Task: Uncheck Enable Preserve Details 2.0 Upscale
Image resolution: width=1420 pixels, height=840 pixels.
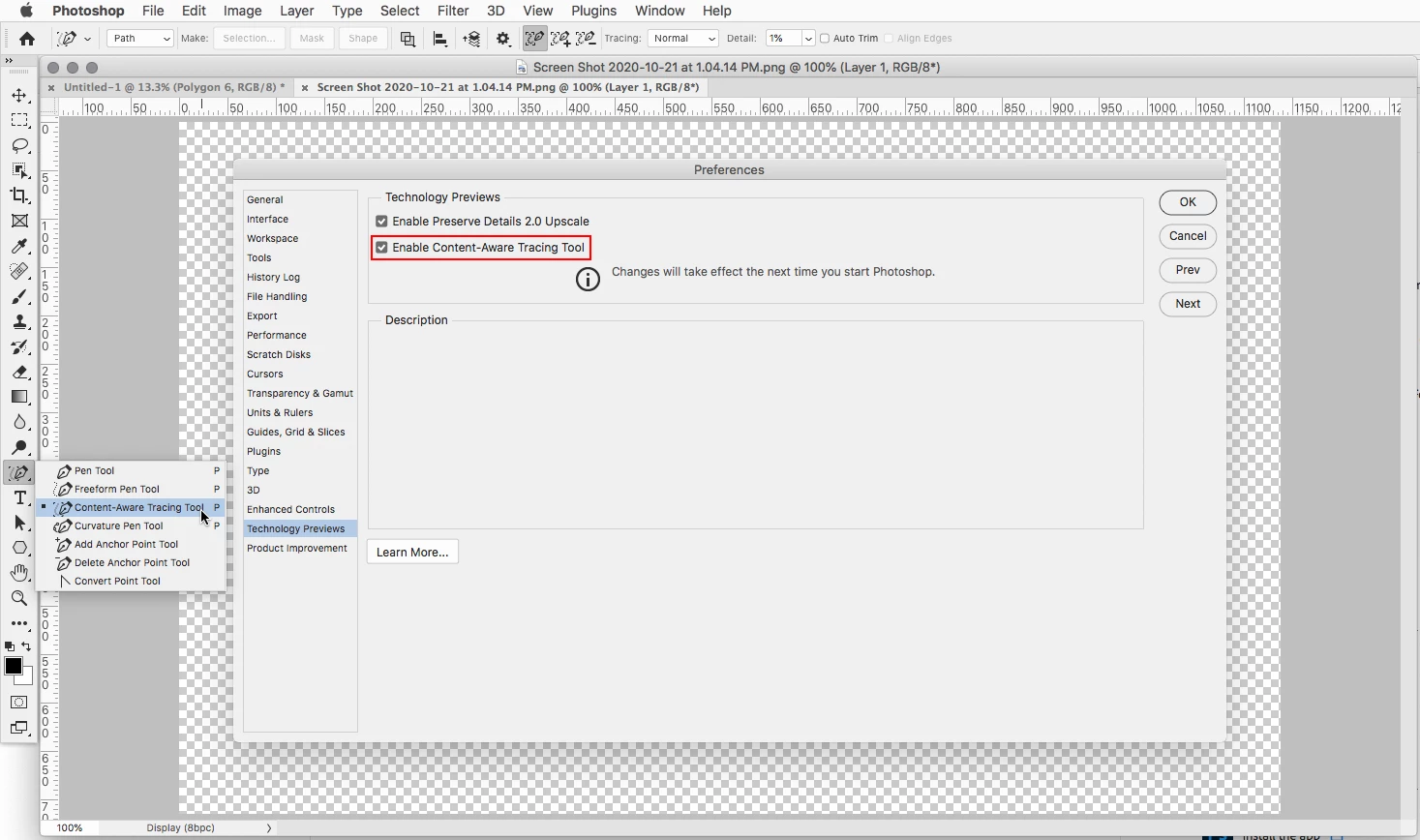Action: point(381,222)
